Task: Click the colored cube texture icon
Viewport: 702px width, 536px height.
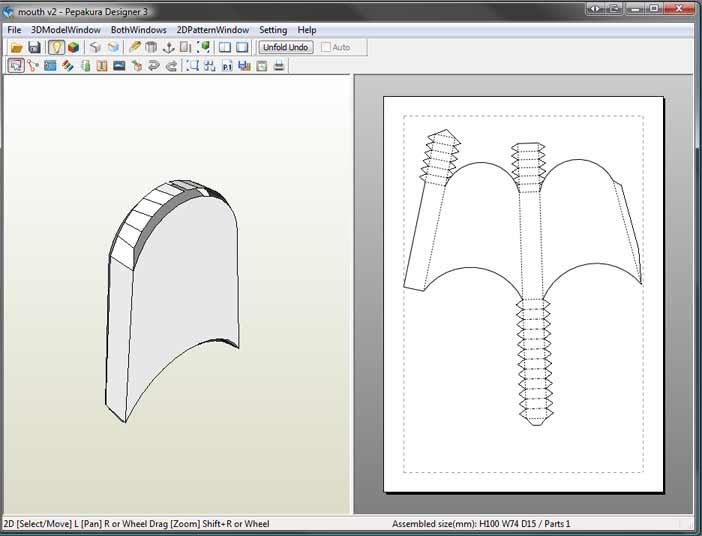Action: pyautogui.click(x=74, y=47)
